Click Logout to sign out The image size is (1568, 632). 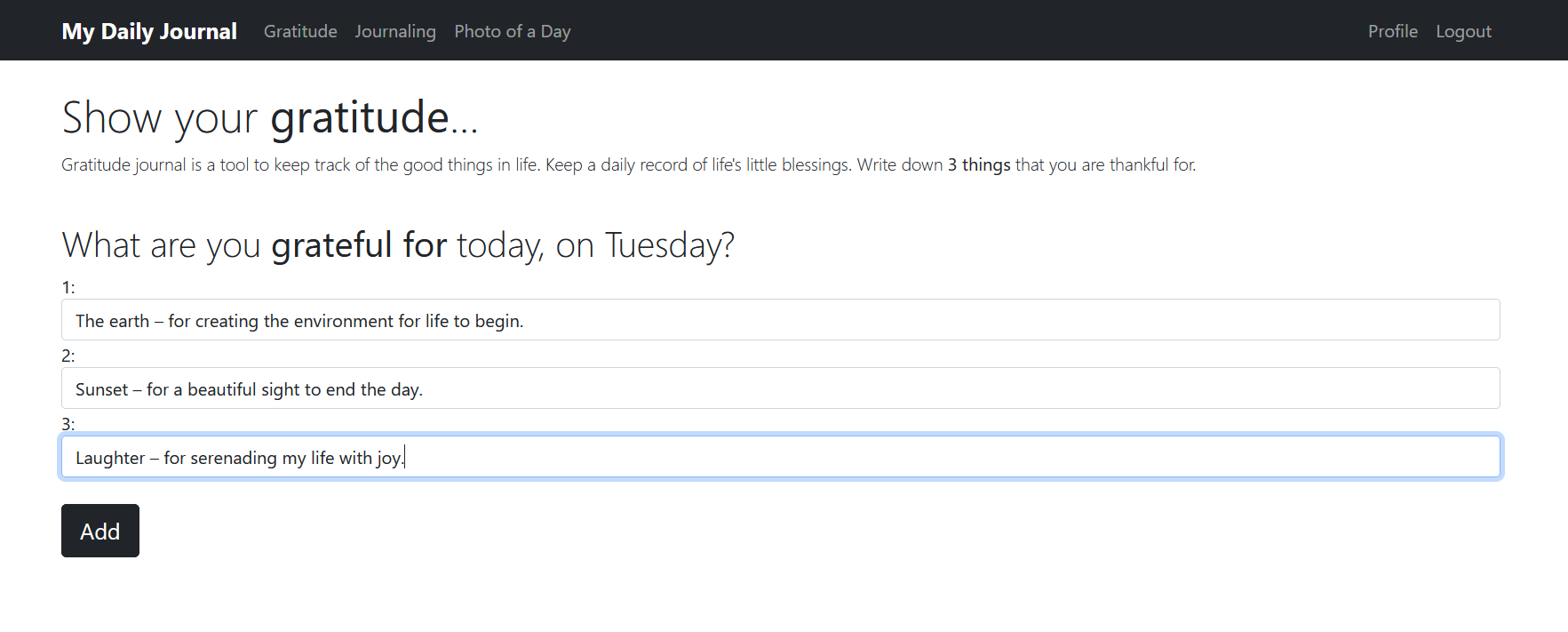click(1462, 31)
